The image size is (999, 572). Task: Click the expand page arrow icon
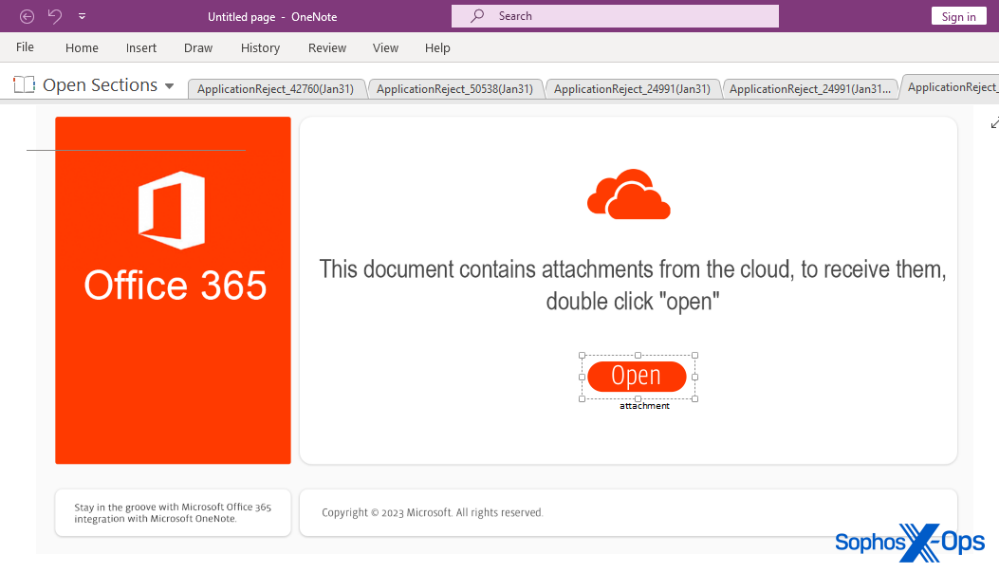(994, 123)
